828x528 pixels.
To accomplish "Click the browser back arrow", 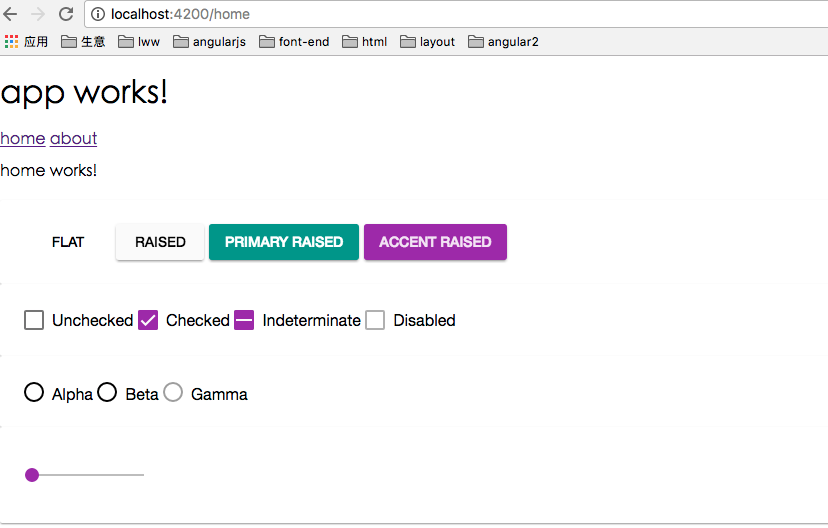I will pyautogui.click(x=11, y=14).
